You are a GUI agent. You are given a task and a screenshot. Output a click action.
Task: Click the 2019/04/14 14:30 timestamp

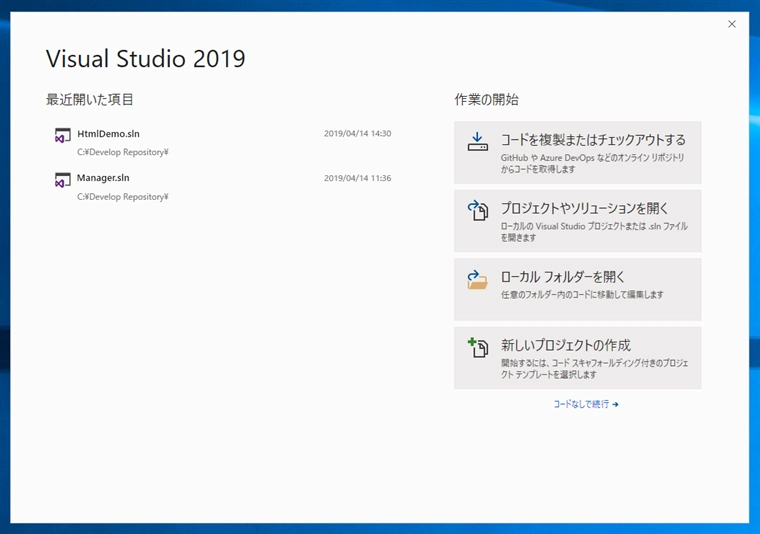tap(358, 134)
